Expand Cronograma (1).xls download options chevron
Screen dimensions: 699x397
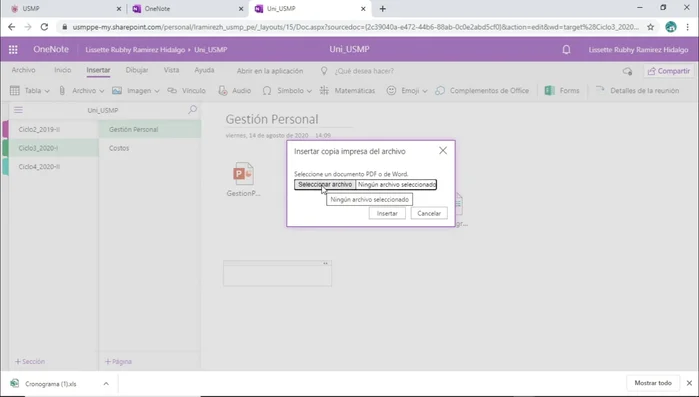(106, 384)
